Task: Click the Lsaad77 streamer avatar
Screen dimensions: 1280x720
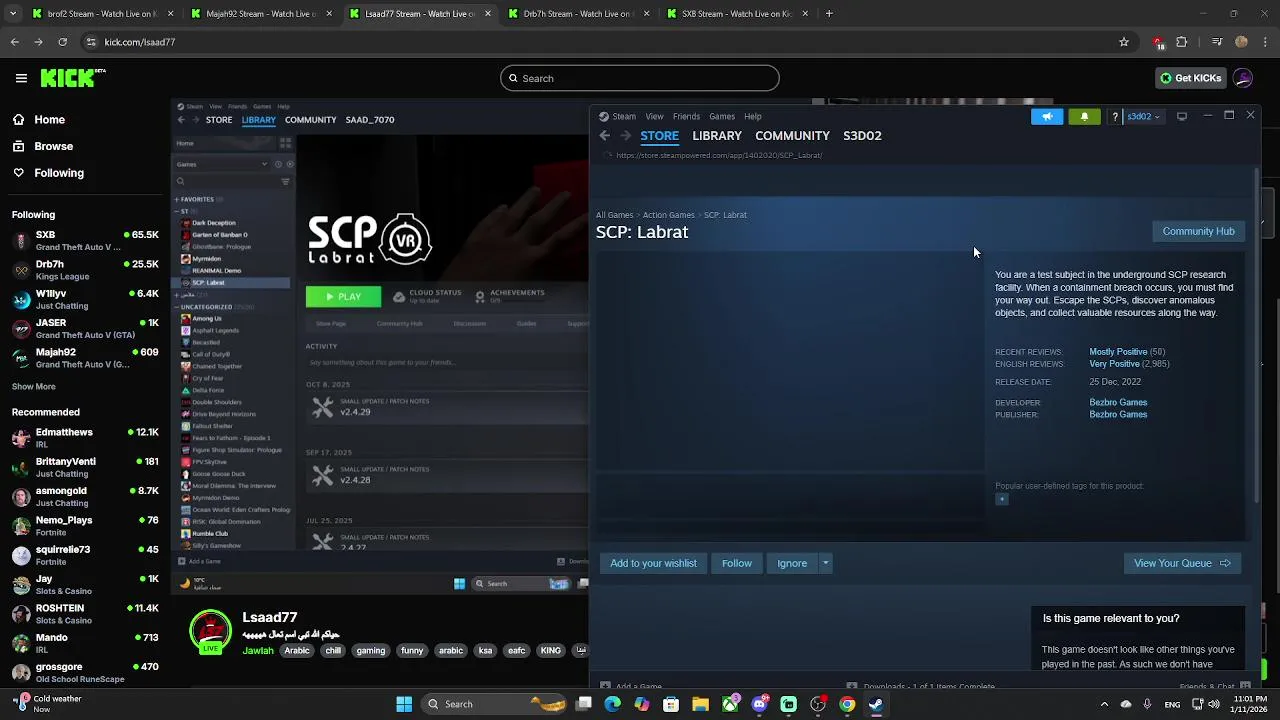Action: [210, 632]
